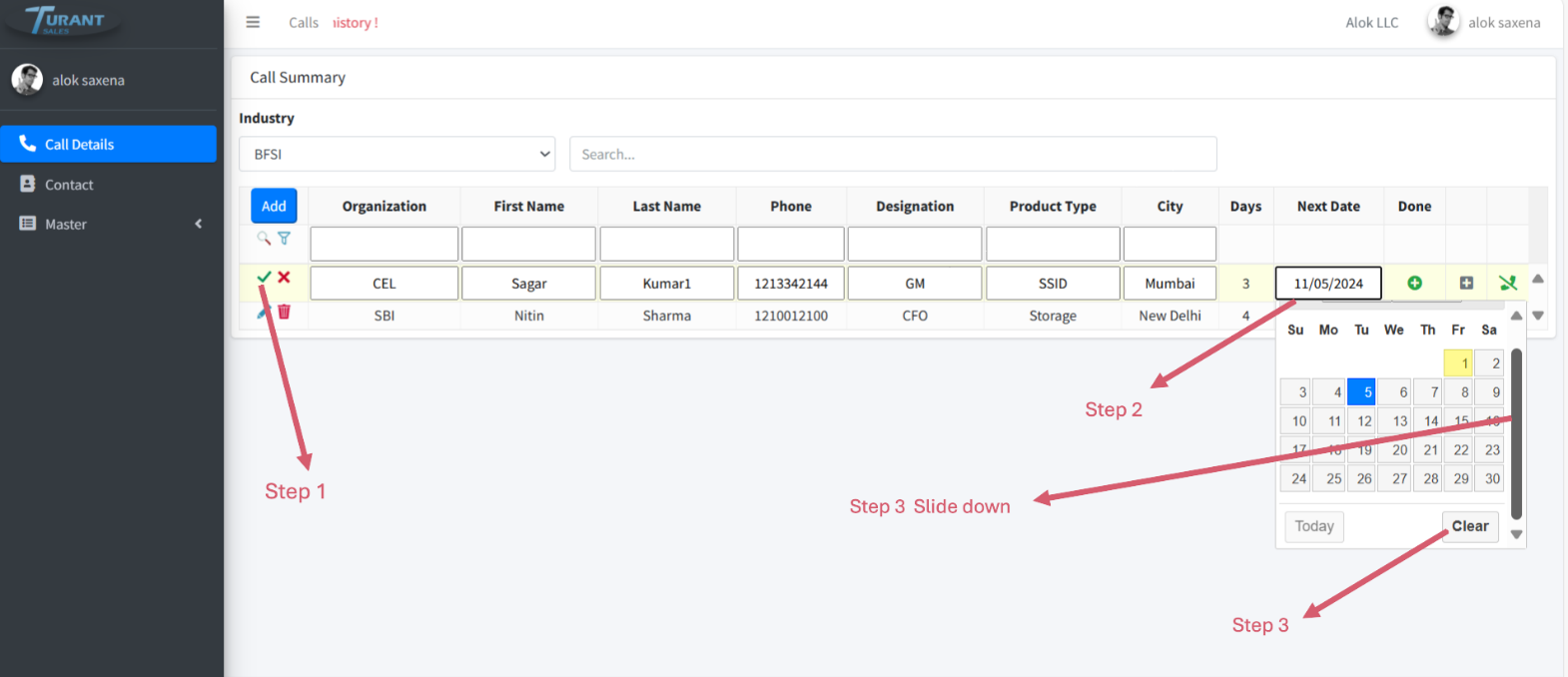Click the Search text box
The height and width of the screenshot is (677, 1568).
pyautogui.click(x=893, y=154)
